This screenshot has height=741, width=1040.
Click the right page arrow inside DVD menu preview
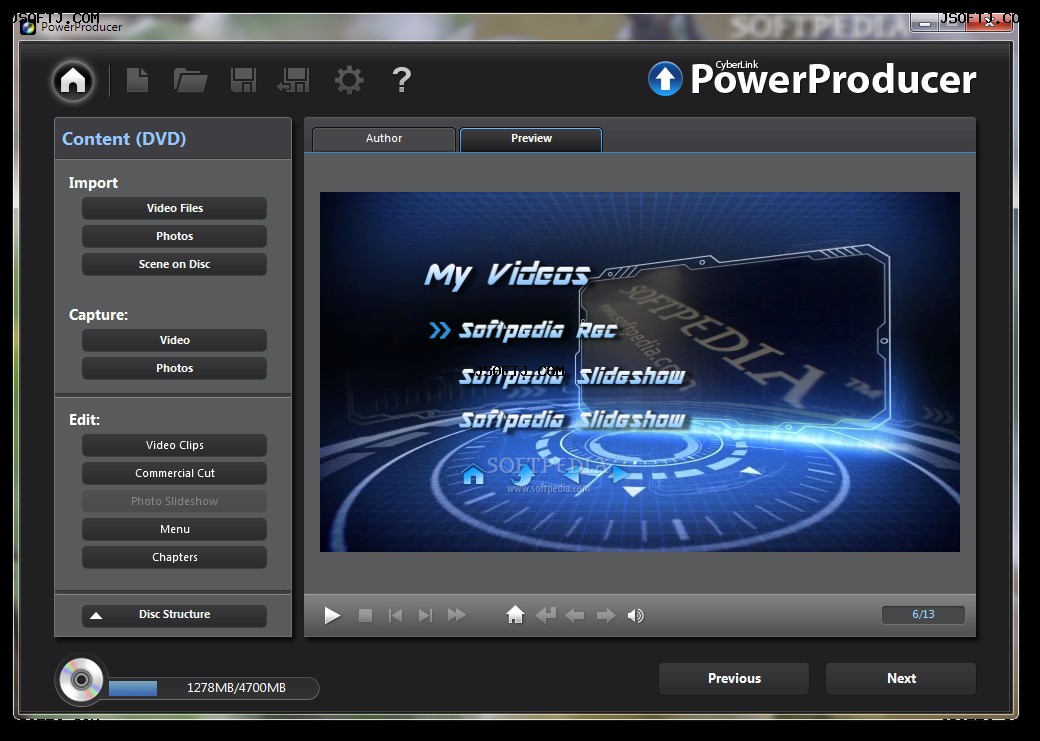coord(620,474)
